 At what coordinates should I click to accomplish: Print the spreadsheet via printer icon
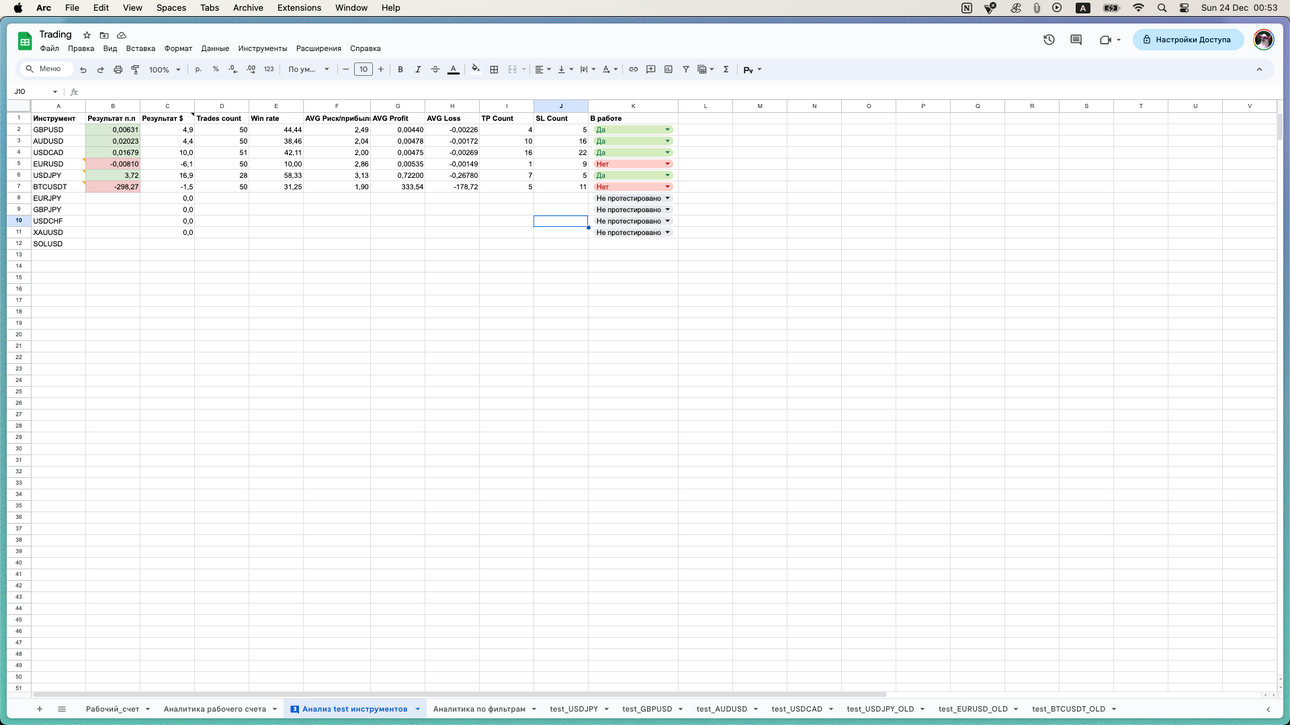tap(118, 70)
